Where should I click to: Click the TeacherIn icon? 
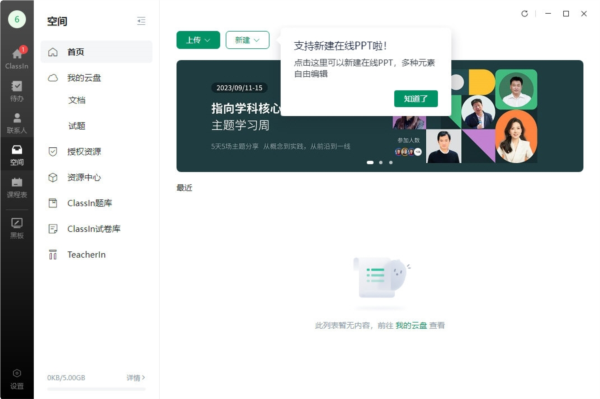click(x=53, y=254)
